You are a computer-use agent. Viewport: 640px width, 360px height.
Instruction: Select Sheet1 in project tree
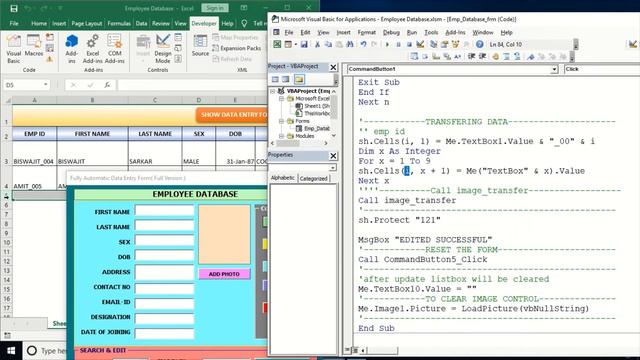pyautogui.click(x=313, y=106)
